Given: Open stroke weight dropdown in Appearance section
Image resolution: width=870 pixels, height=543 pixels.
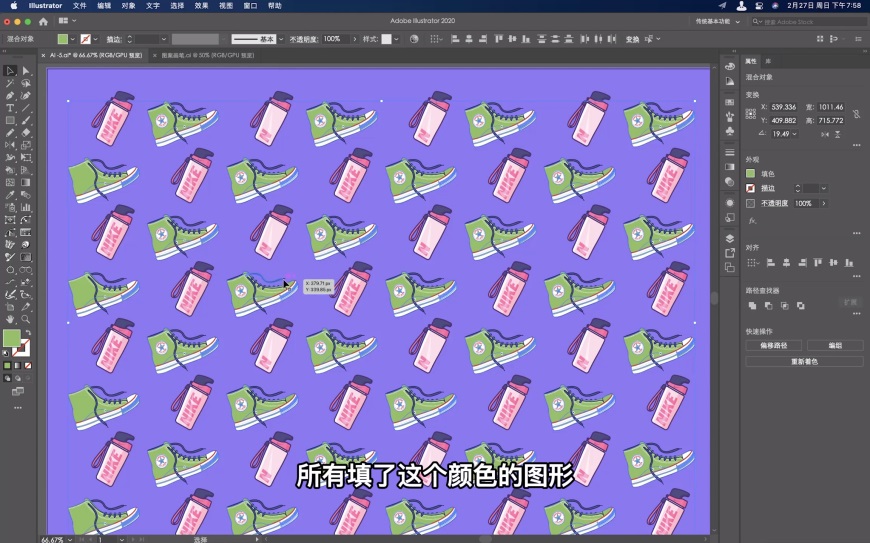Looking at the screenshot, I should click(x=823, y=189).
